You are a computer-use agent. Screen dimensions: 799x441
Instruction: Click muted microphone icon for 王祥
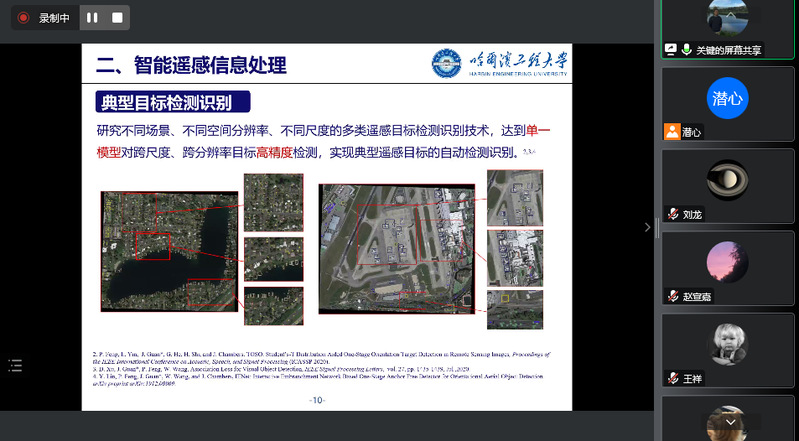[671, 379]
